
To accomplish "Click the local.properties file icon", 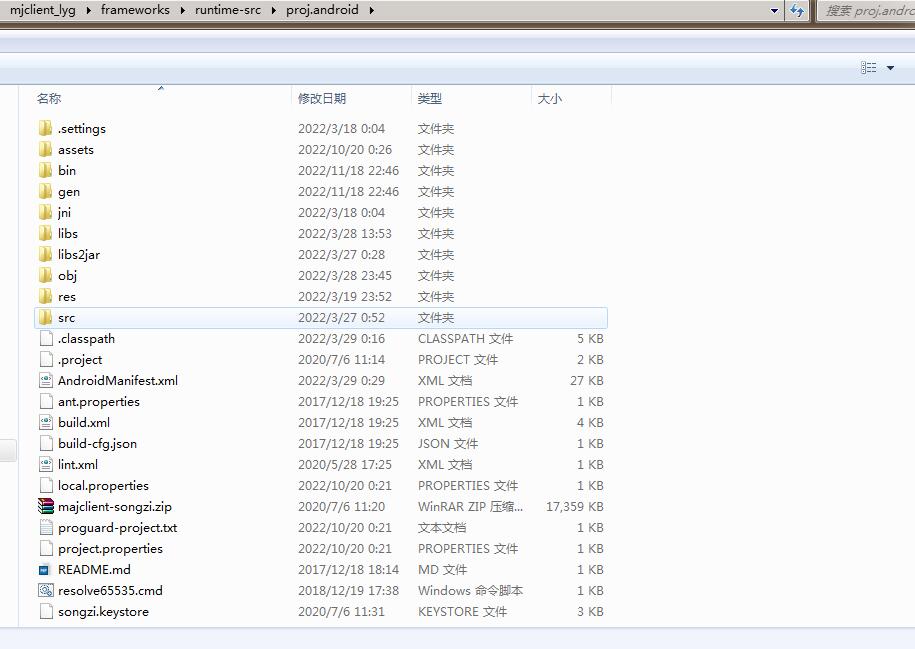I will [46, 486].
